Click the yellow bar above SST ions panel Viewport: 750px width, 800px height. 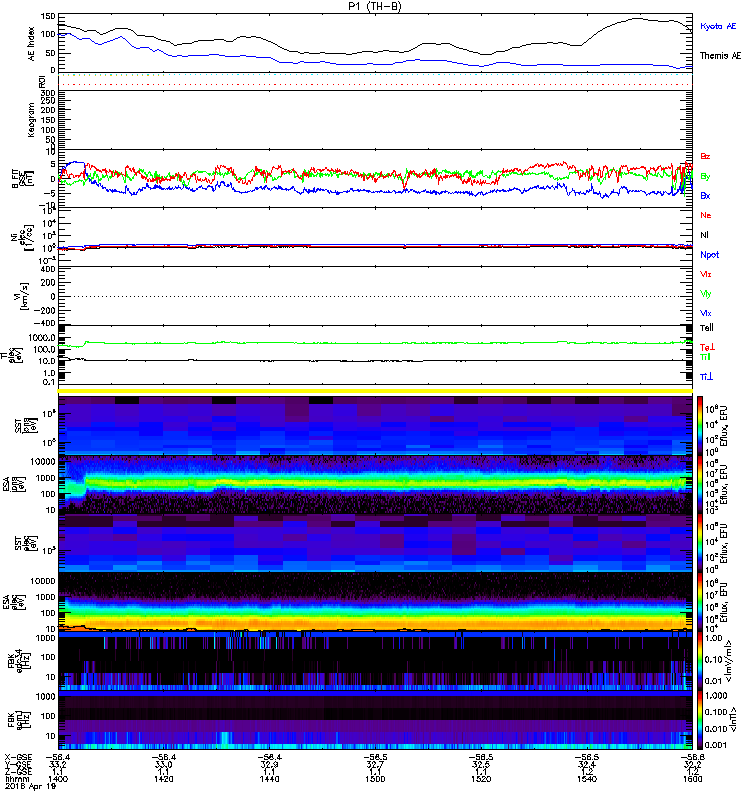point(375,391)
